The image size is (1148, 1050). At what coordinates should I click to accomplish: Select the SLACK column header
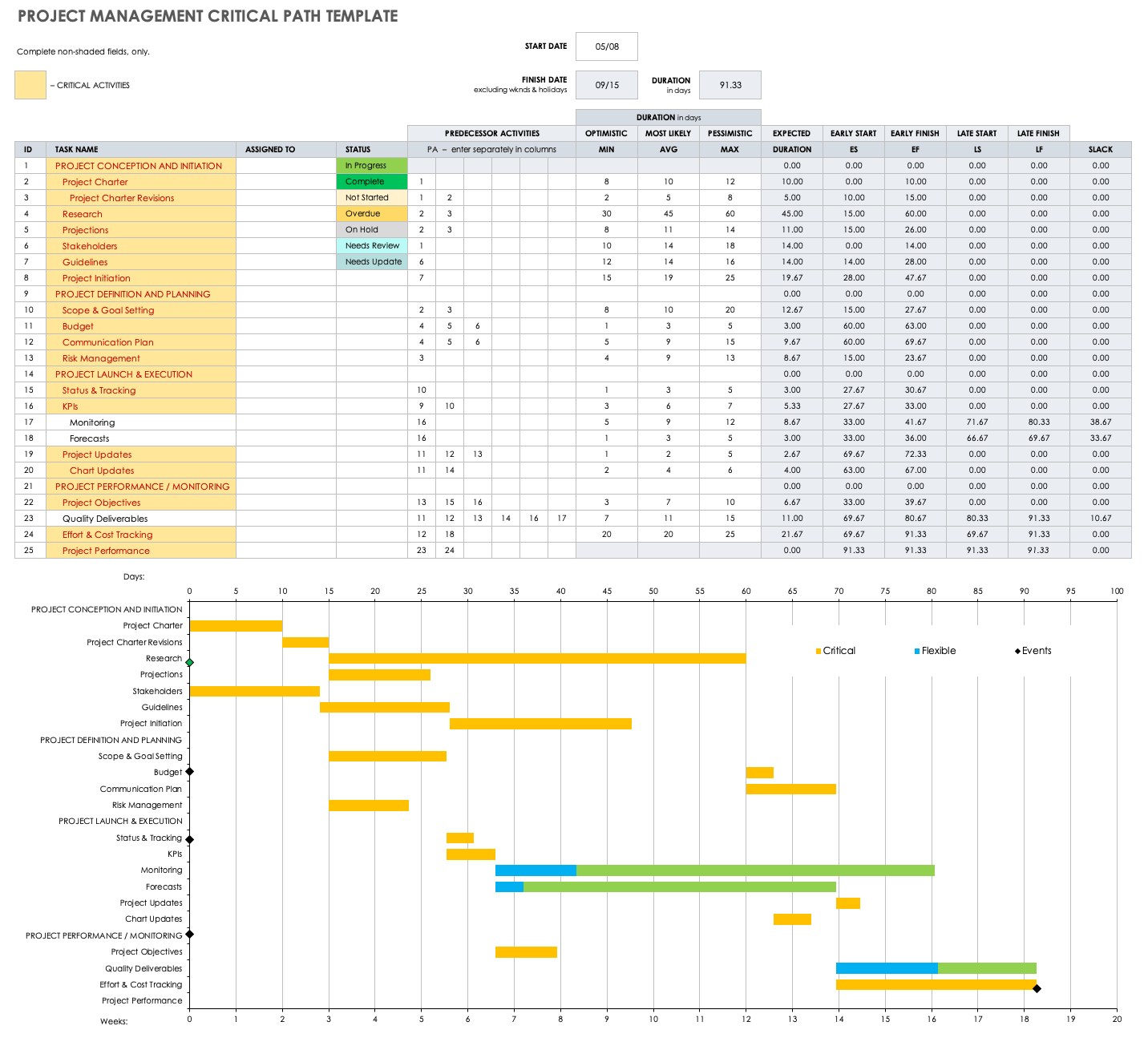click(1100, 150)
